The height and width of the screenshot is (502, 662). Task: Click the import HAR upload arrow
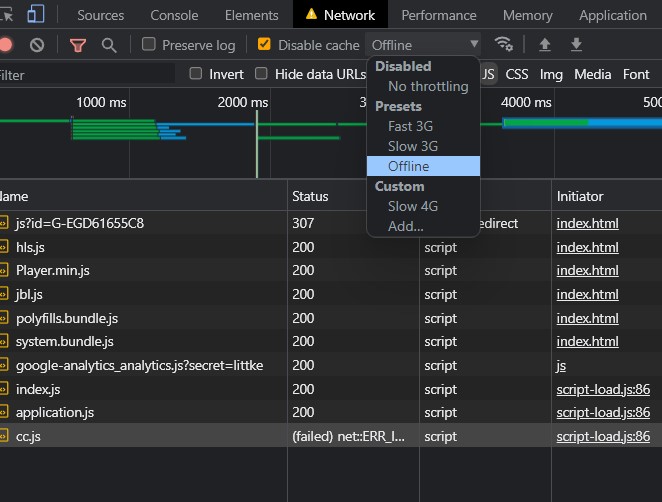point(545,45)
